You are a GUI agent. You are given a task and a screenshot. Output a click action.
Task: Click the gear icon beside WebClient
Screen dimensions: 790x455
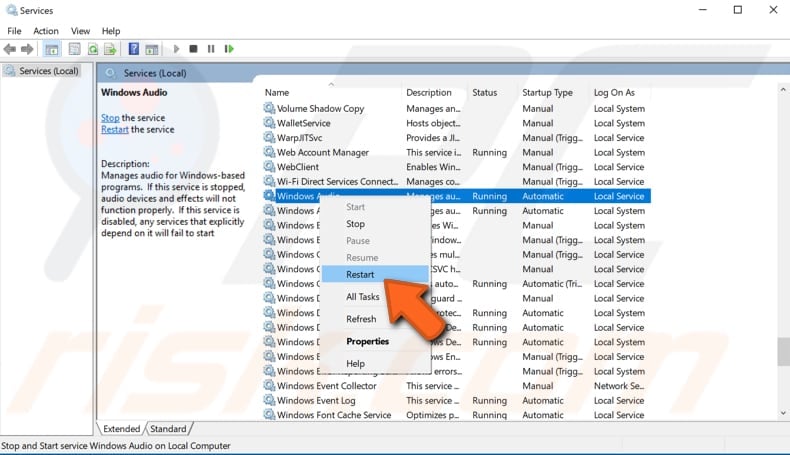269,166
